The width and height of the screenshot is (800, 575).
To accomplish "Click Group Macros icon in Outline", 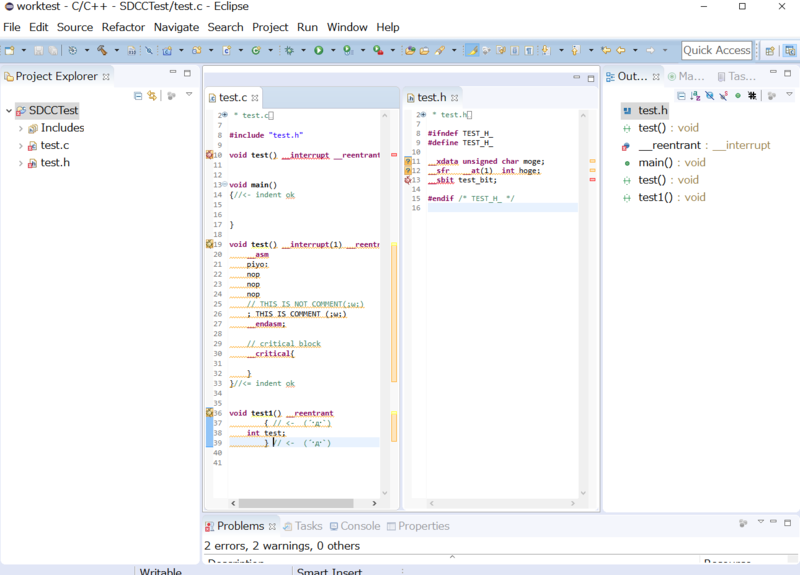I will (752, 95).
